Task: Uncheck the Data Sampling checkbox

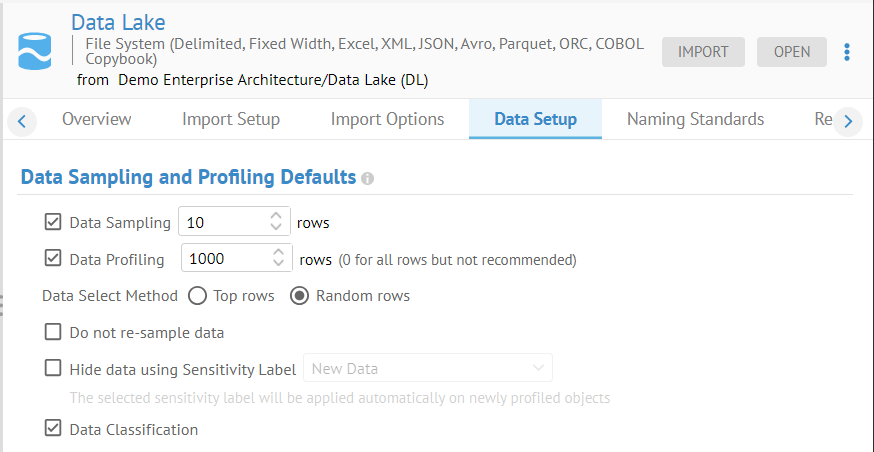Action: coord(54,222)
